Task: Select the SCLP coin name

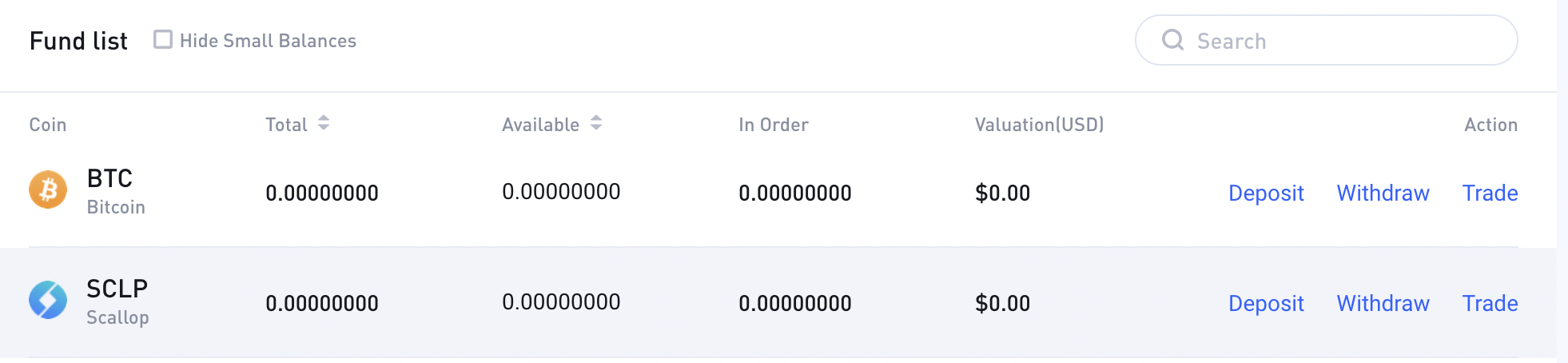Action: tap(117, 288)
